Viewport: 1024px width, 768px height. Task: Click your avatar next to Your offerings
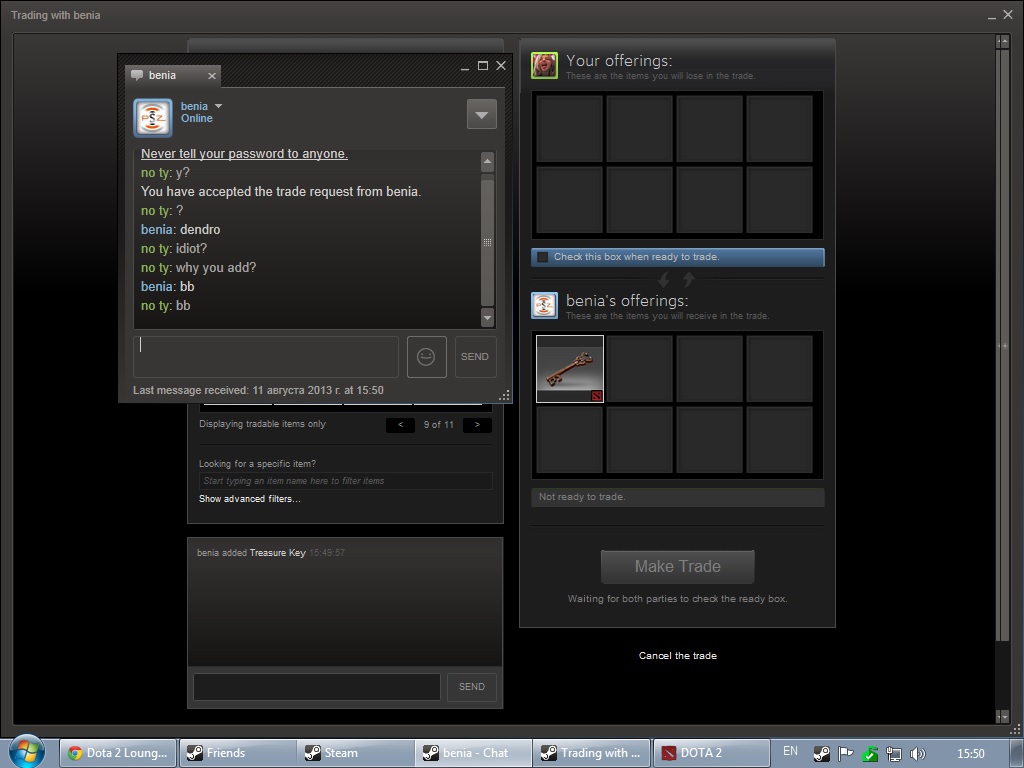point(544,65)
